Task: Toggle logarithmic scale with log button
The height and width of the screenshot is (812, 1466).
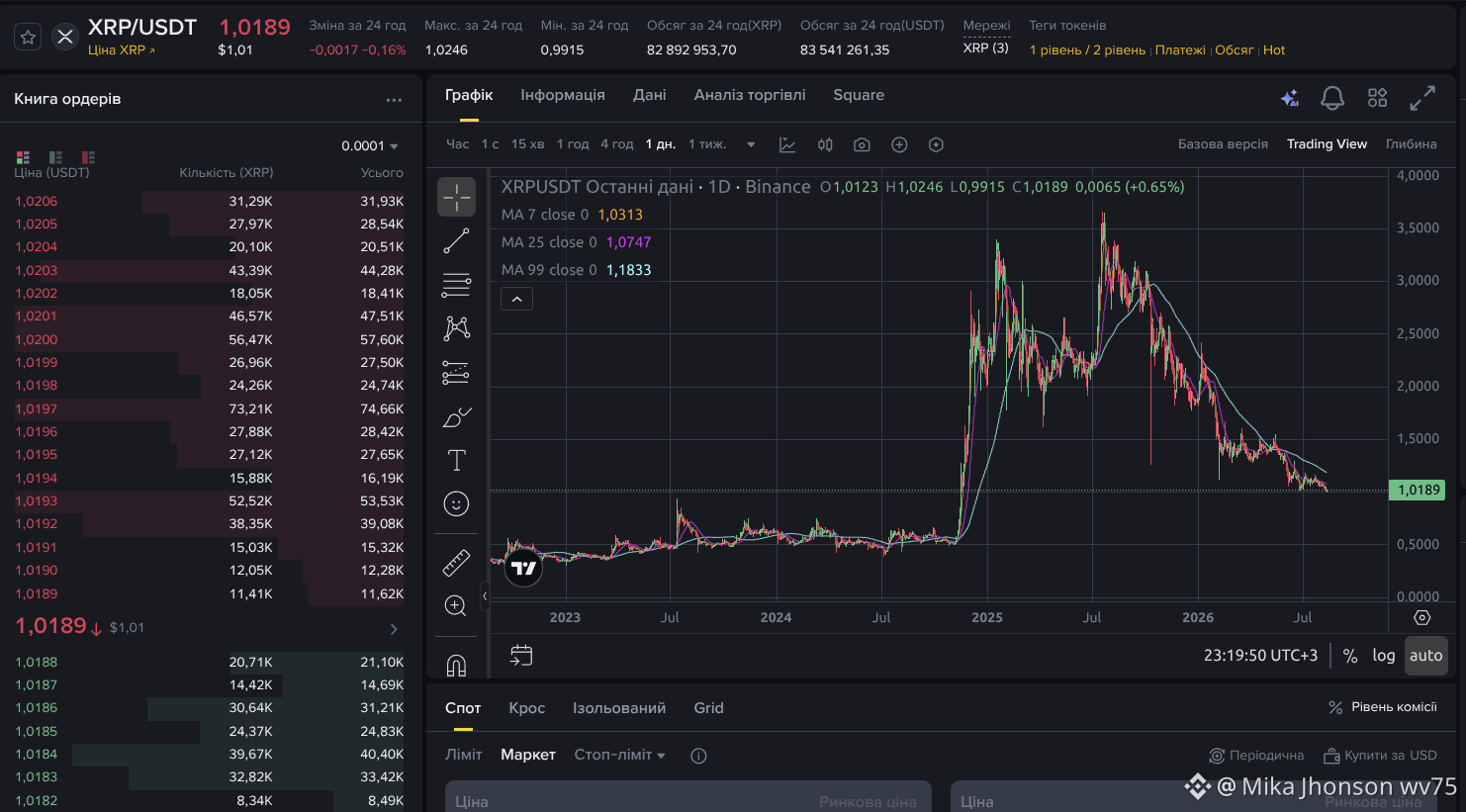Action: point(1384,655)
